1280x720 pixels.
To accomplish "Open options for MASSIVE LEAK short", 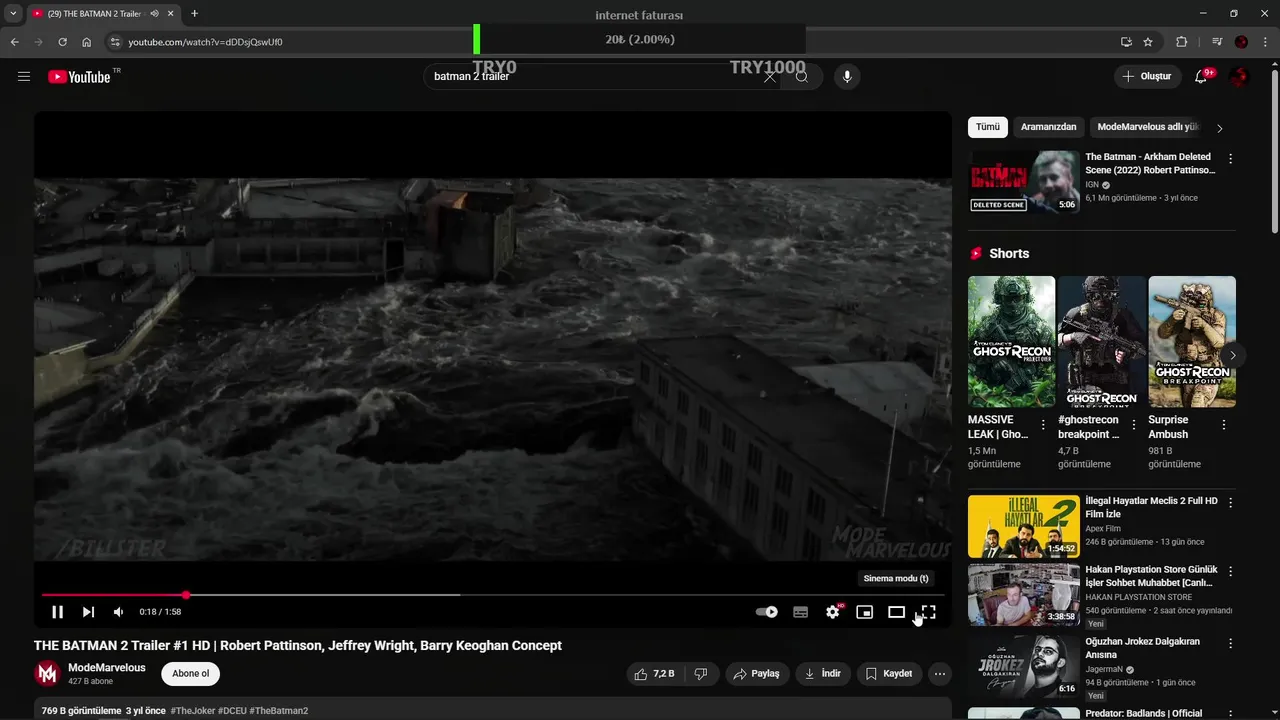I will tap(1043, 425).
